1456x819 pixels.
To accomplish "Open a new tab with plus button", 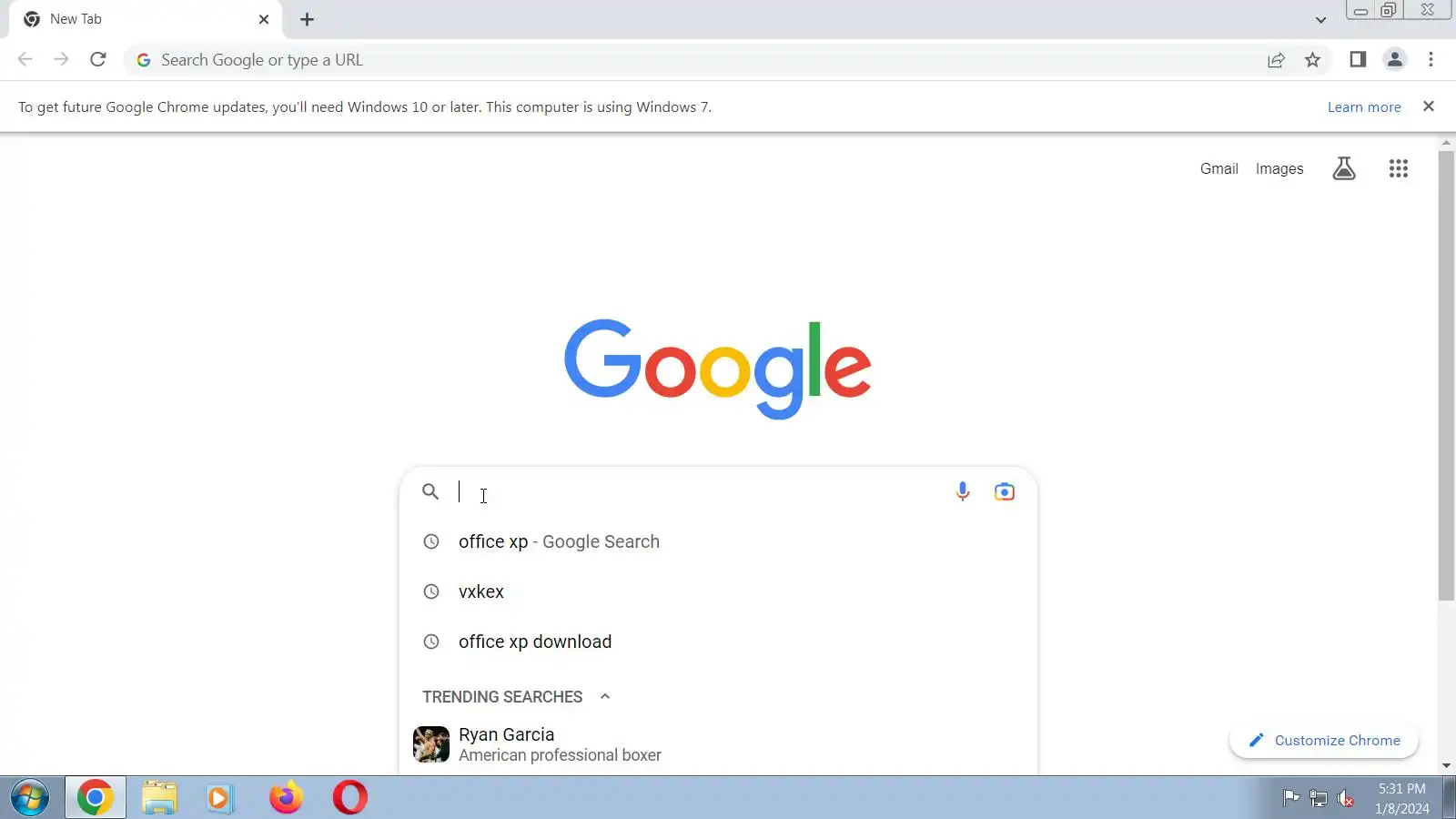I will (308, 19).
